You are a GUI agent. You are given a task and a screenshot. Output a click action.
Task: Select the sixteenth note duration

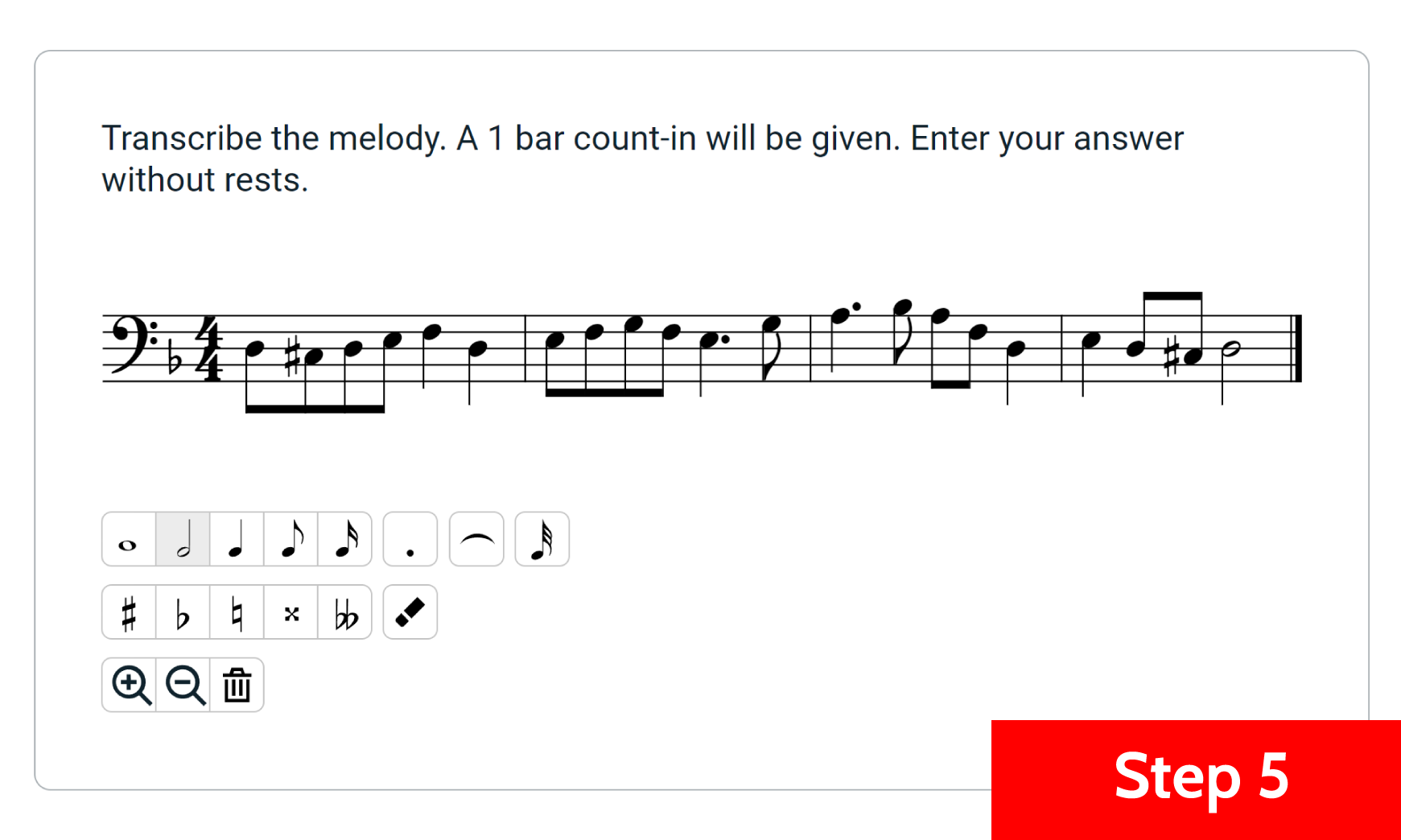point(345,539)
